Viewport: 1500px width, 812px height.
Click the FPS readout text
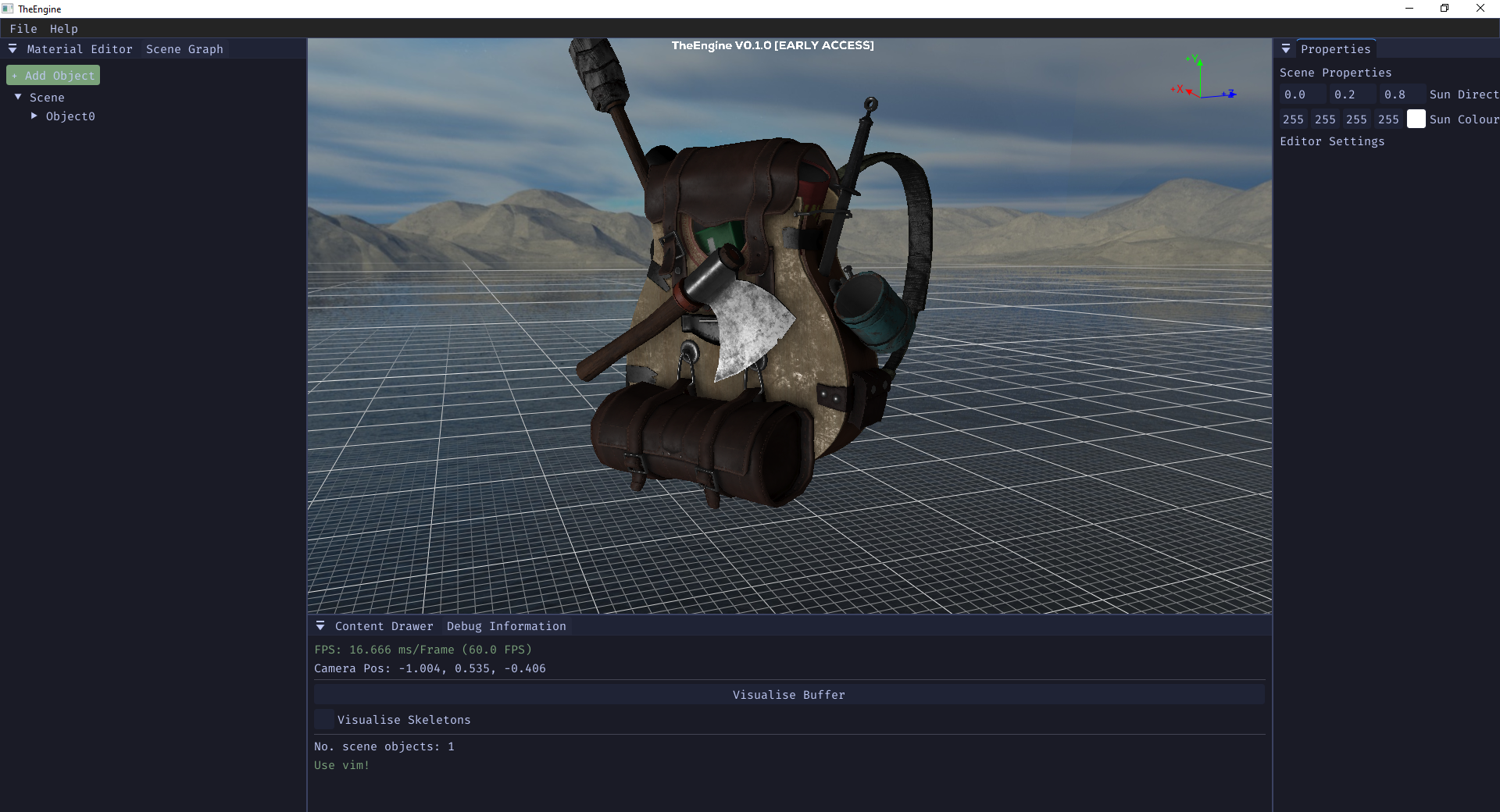pos(423,650)
